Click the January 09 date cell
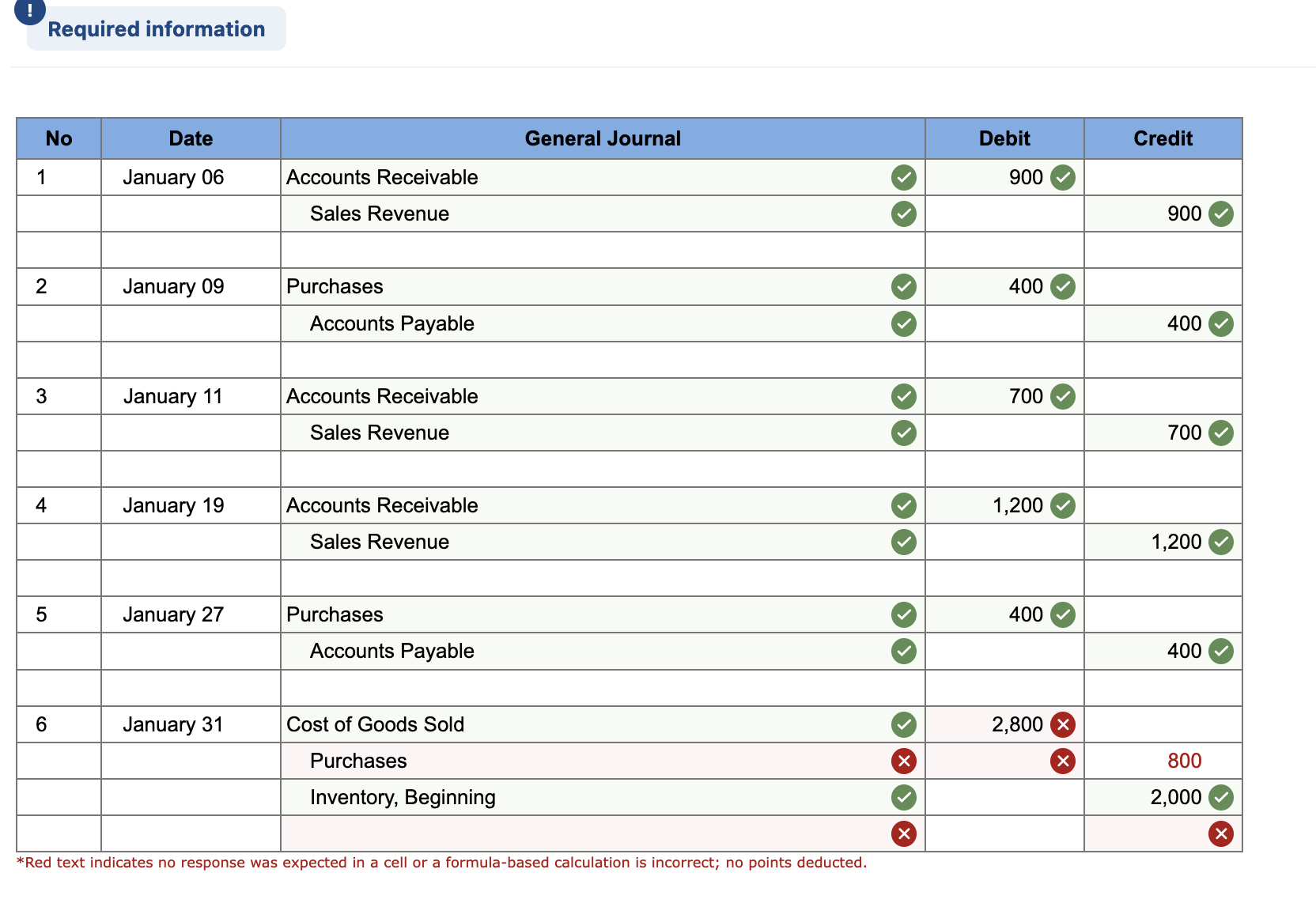 click(191, 286)
